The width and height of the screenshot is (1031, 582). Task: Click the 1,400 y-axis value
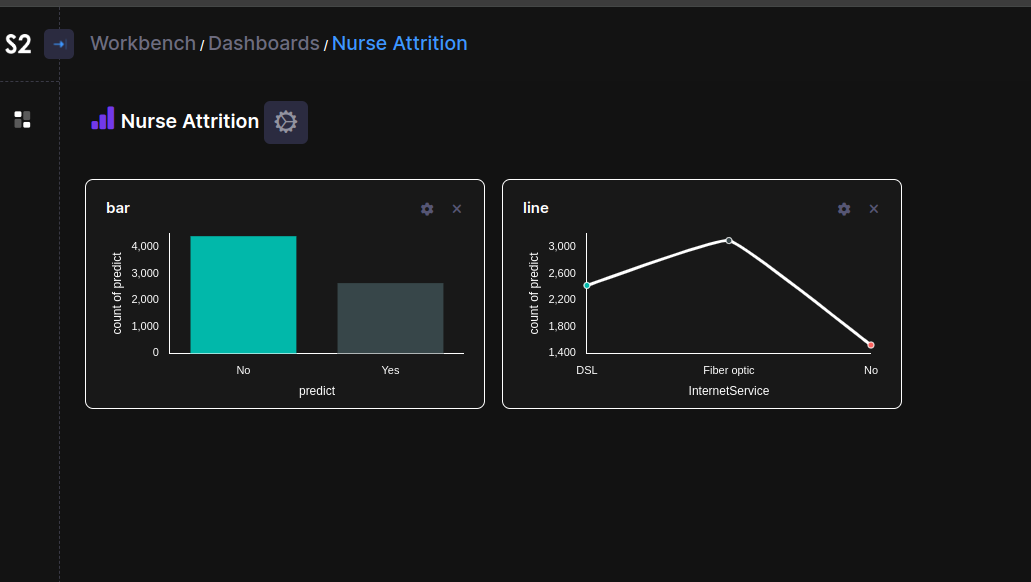[562, 352]
